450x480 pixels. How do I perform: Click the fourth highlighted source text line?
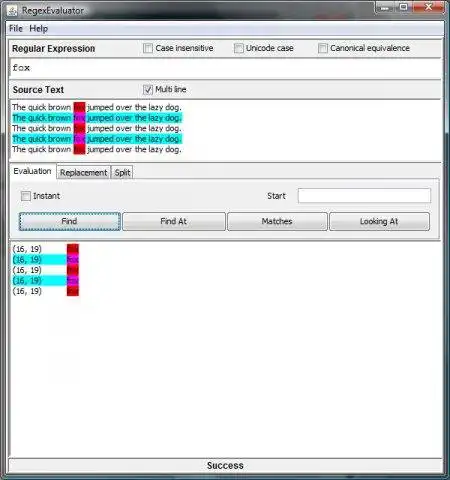click(97, 139)
